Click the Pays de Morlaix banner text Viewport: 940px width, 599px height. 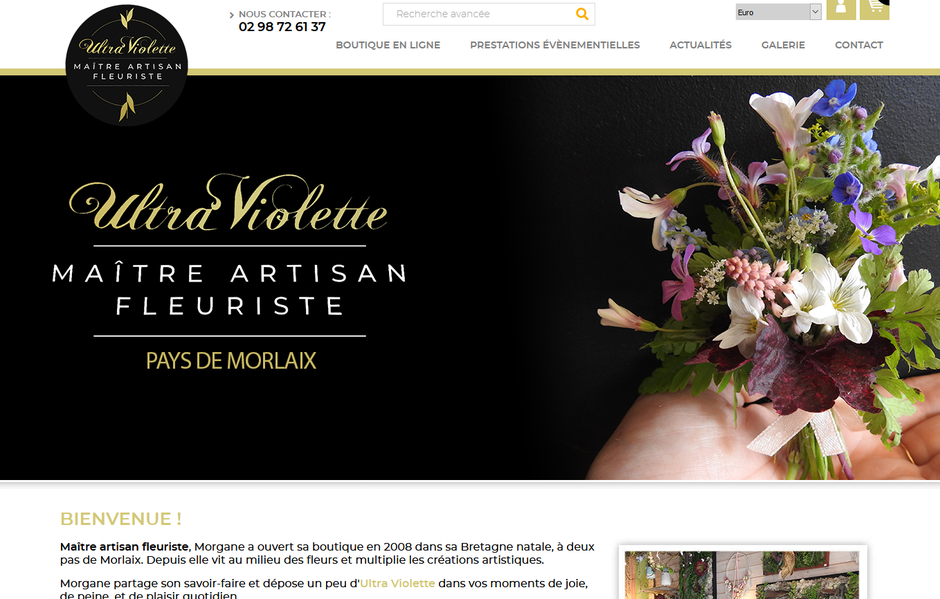pyautogui.click(x=231, y=361)
